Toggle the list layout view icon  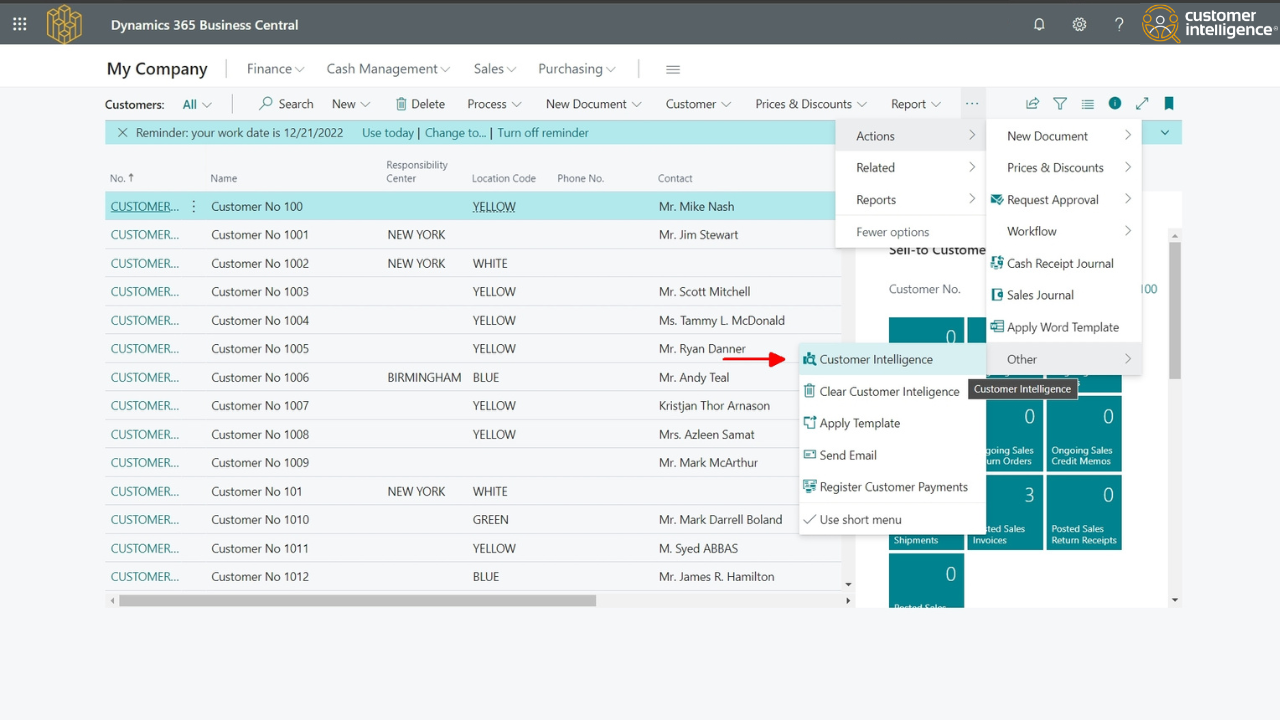[1087, 103]
